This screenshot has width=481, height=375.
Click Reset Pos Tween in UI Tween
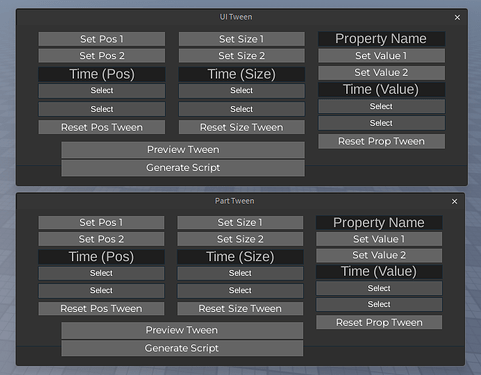tap(102, 127)
